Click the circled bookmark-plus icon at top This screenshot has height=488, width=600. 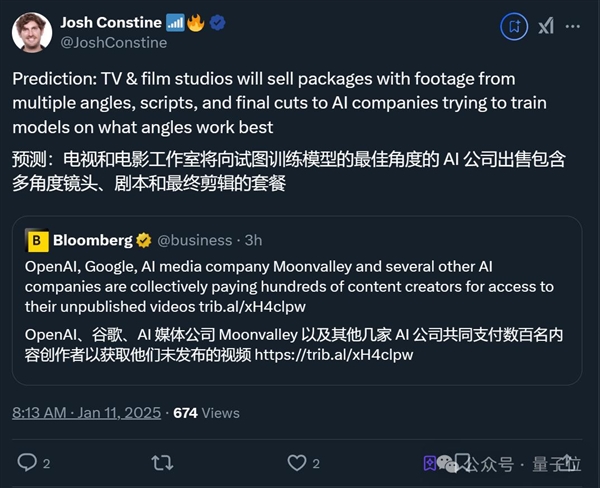[x=514, y=25]
